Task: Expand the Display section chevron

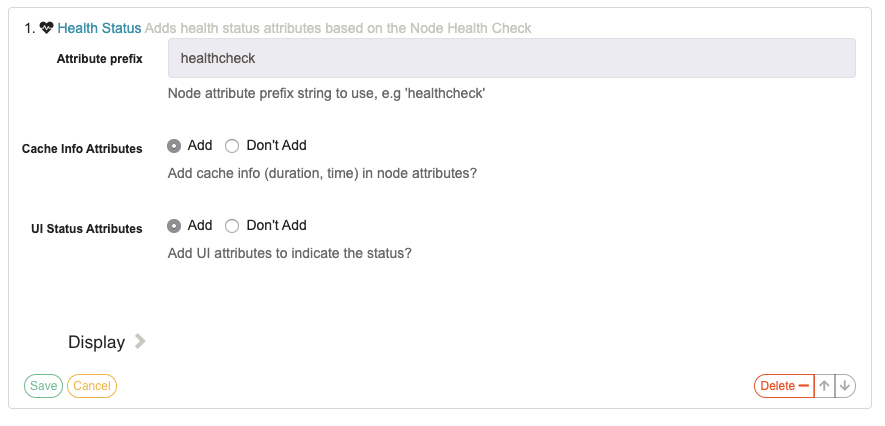Action: [x=140, y=341]
